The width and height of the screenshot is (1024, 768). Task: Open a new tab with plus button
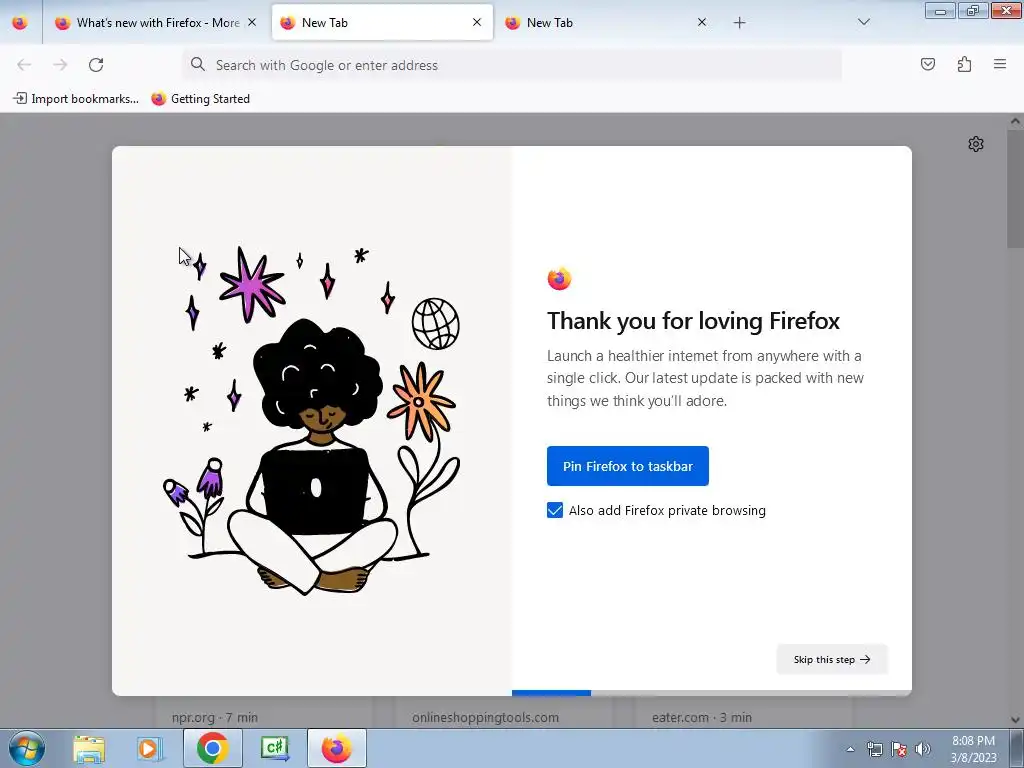click(739, 23)
